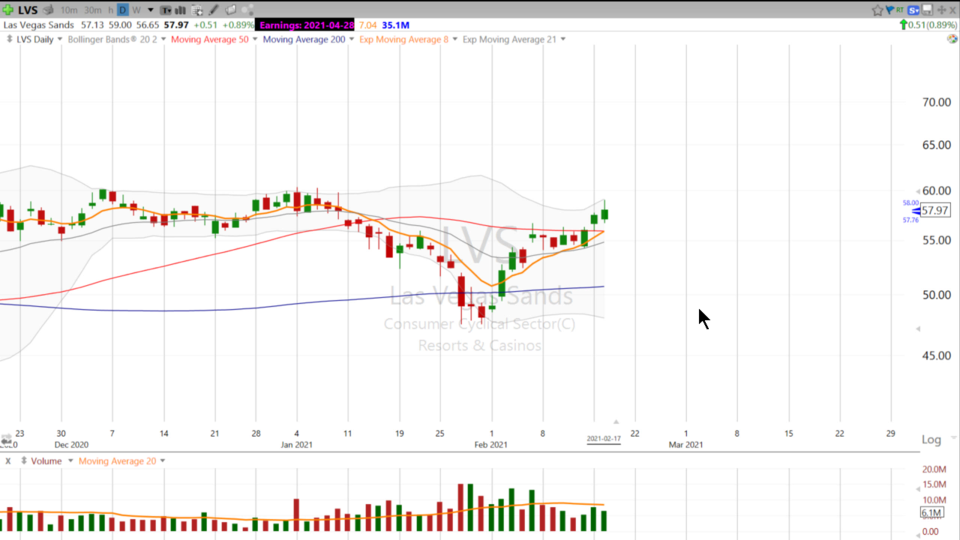Select the Daily (D) timeframe
Image resolution: width=960 pixels, height=540 pixels.
(122, 10)
